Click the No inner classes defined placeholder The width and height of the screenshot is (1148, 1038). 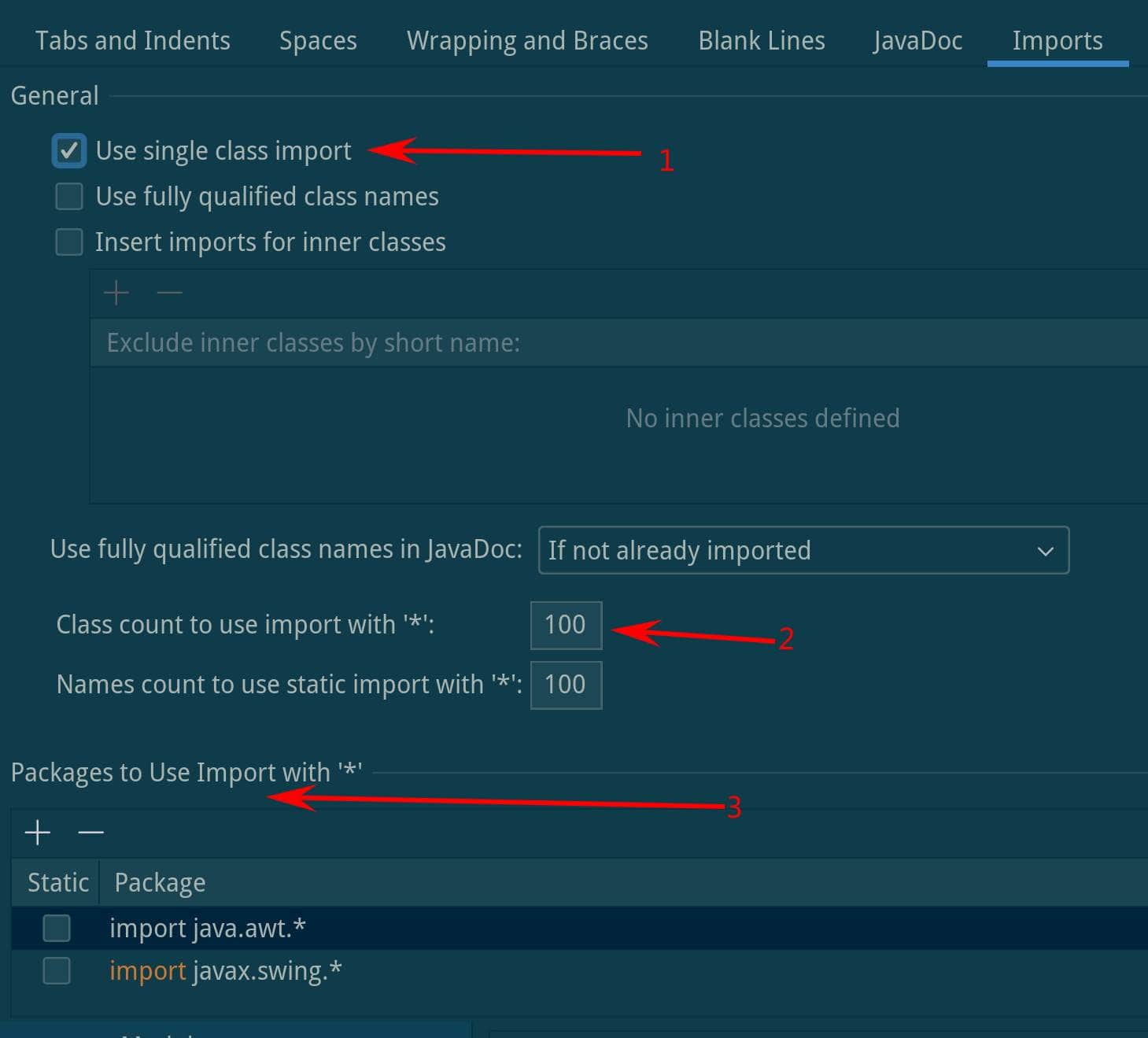coord(762,418)
